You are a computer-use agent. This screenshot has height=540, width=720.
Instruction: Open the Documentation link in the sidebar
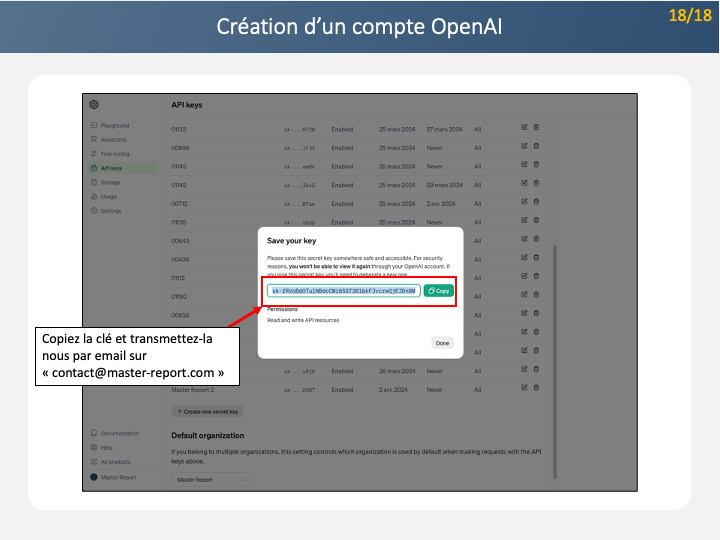pos(119,434)
